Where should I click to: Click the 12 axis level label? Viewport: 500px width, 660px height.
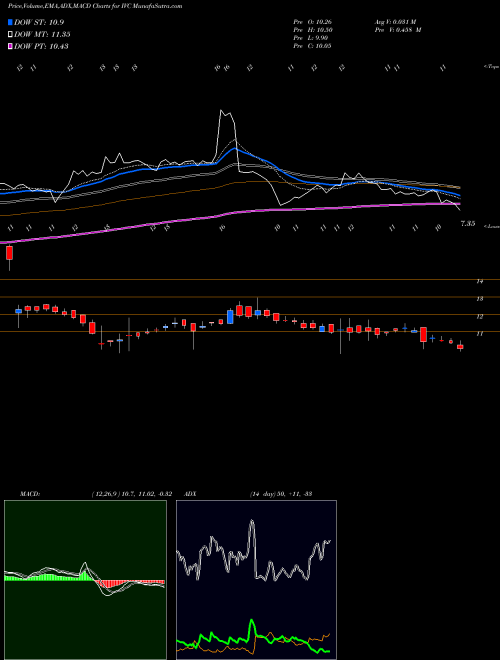pyautogui.click(x=479, y=317)
